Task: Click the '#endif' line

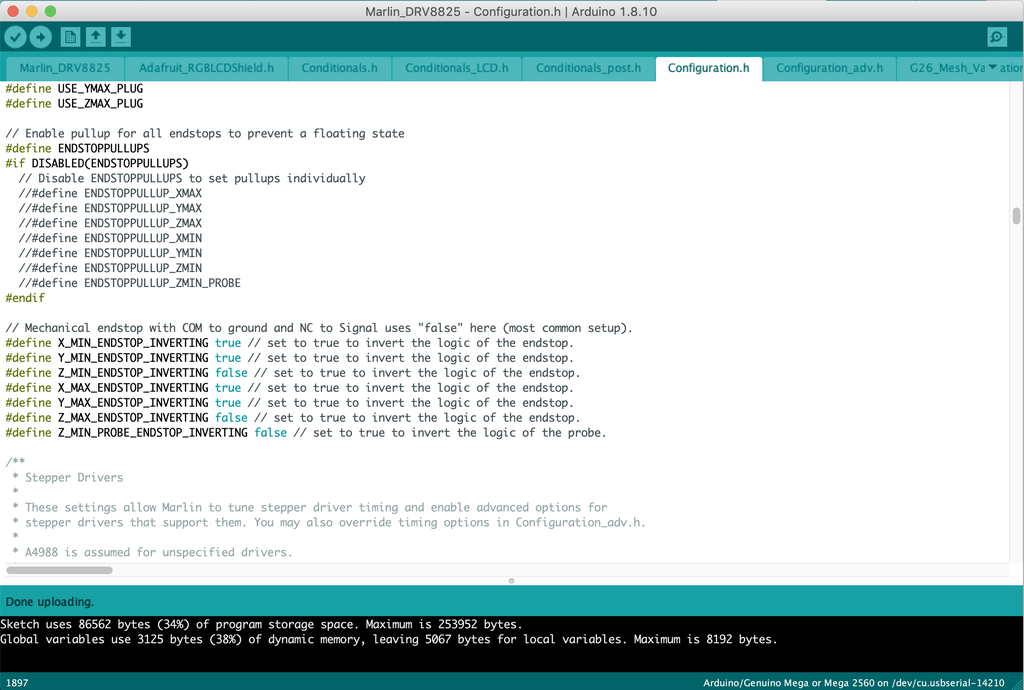Action: tap(25, 298)
